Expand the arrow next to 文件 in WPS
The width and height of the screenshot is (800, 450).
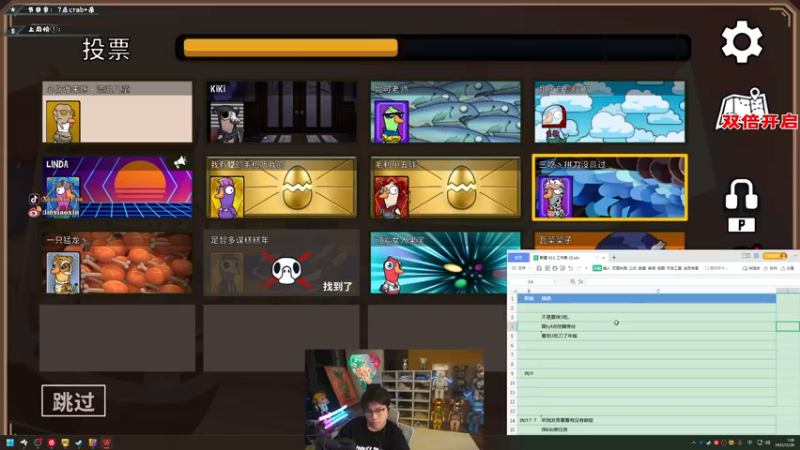point(530,268)
